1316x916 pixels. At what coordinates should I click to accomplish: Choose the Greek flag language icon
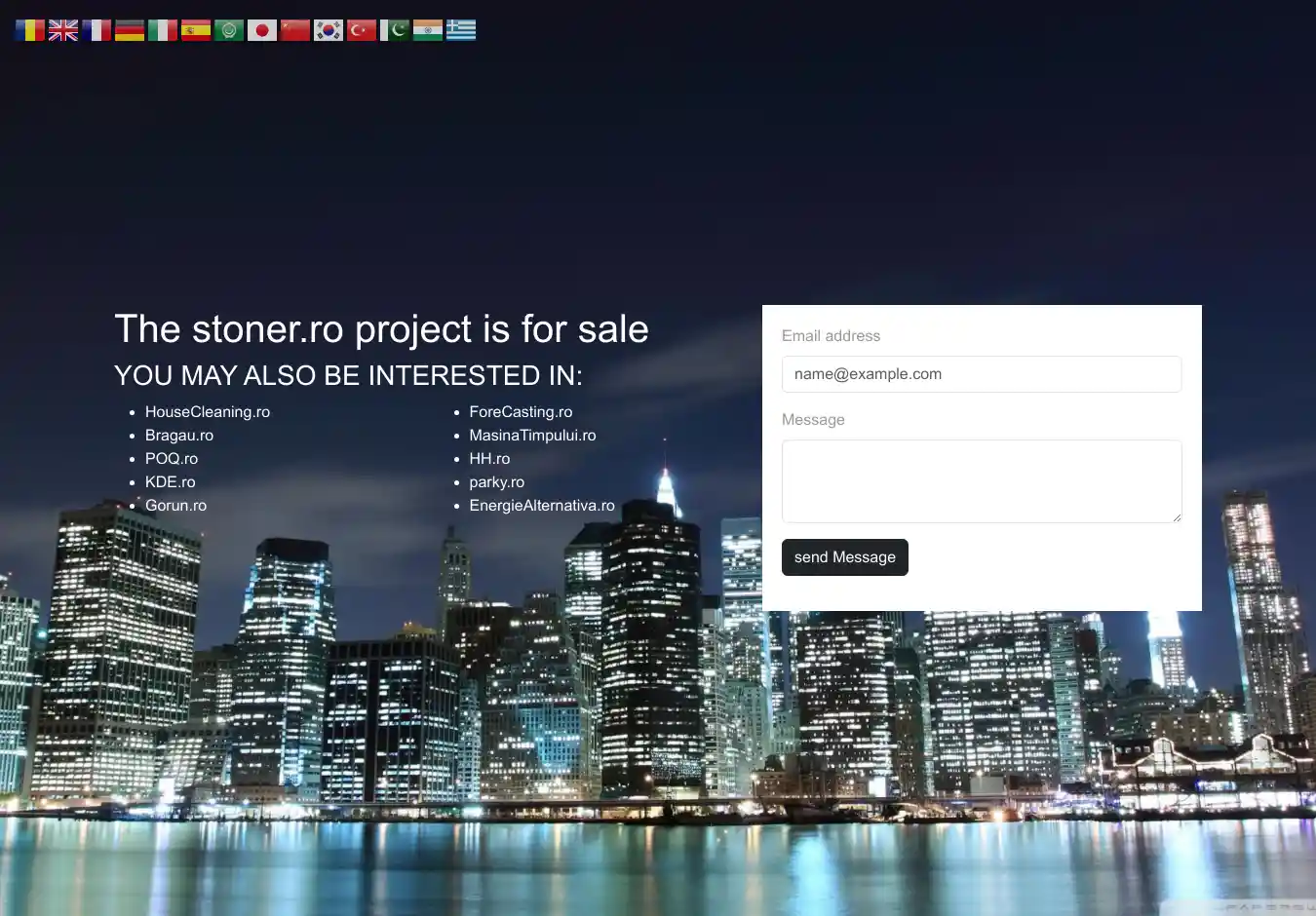pos(461,30)
